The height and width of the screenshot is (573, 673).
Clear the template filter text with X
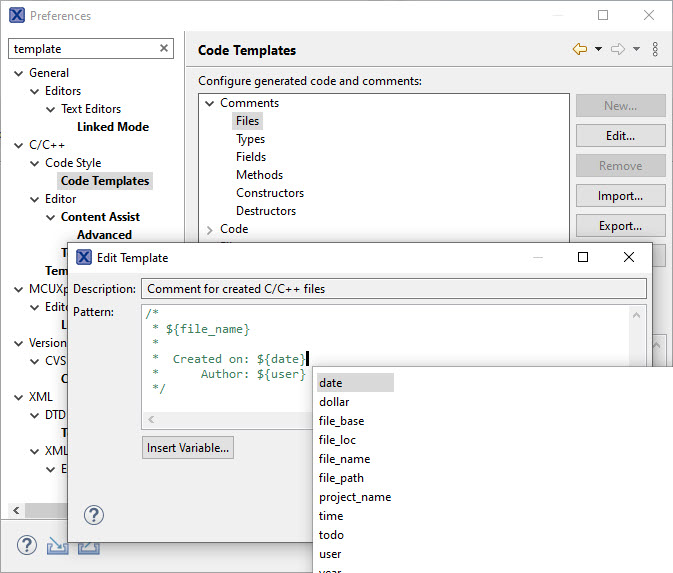(x=164, y=48)
